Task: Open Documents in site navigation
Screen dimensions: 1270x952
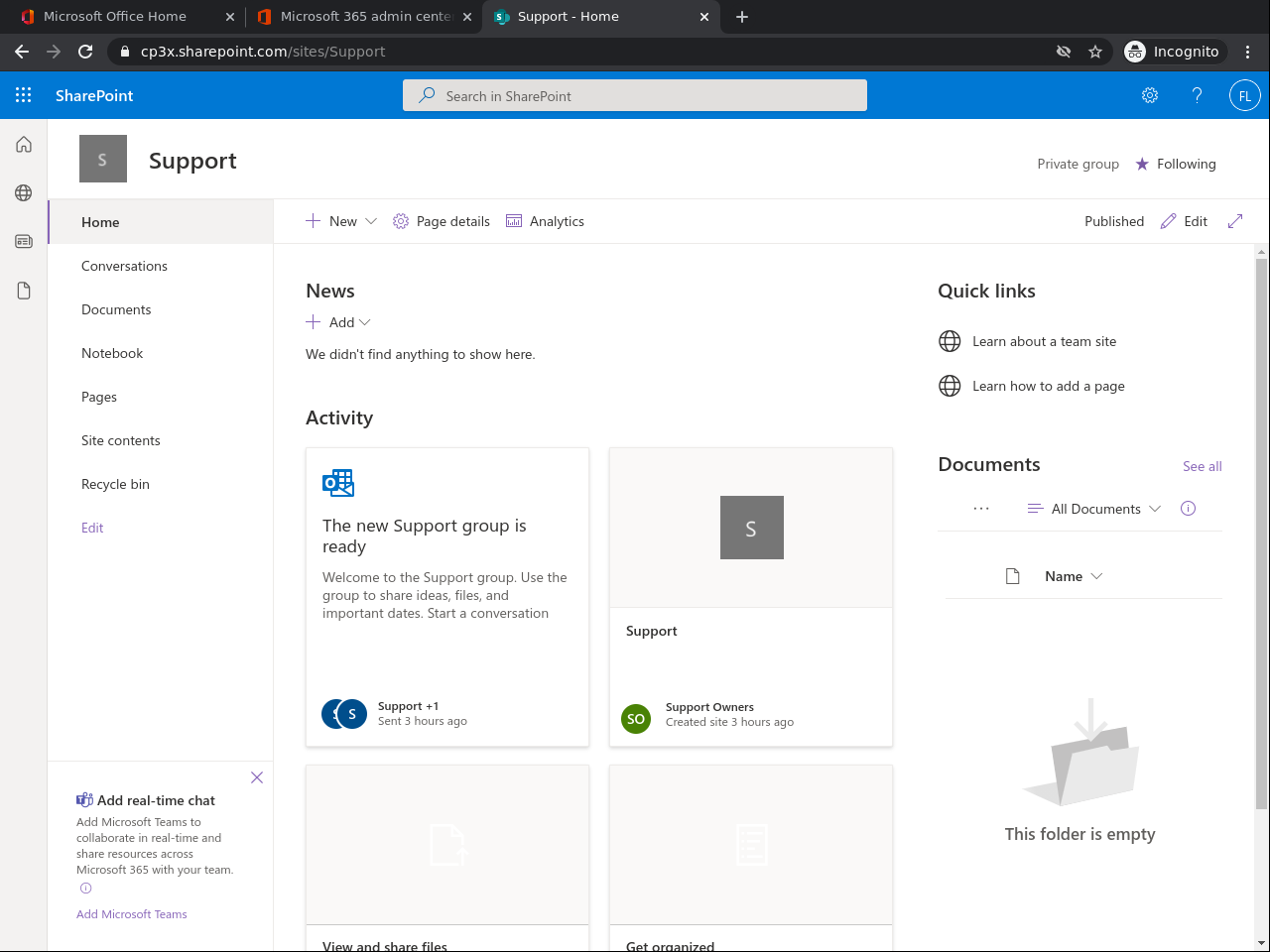Action: pyautogui.click(x=116, y=309)
